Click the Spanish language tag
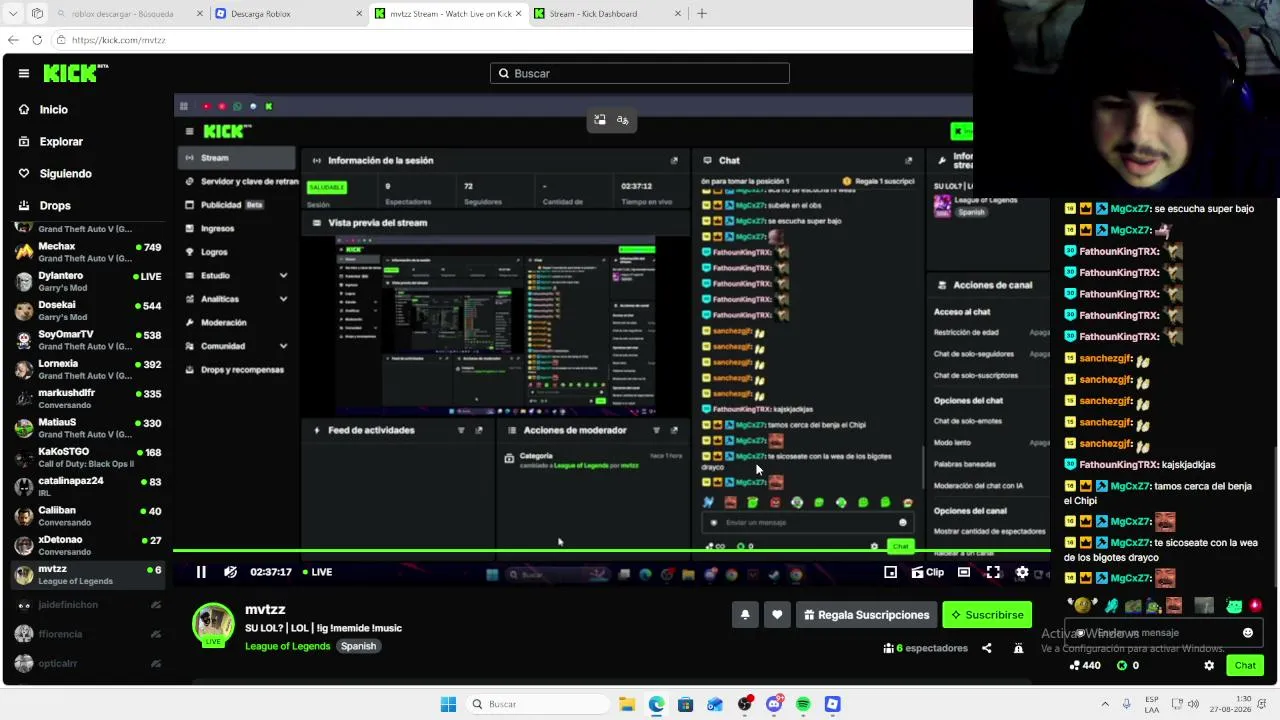Image resolution: width=1280 pixels, height=720 pixels. click(358, 646)
